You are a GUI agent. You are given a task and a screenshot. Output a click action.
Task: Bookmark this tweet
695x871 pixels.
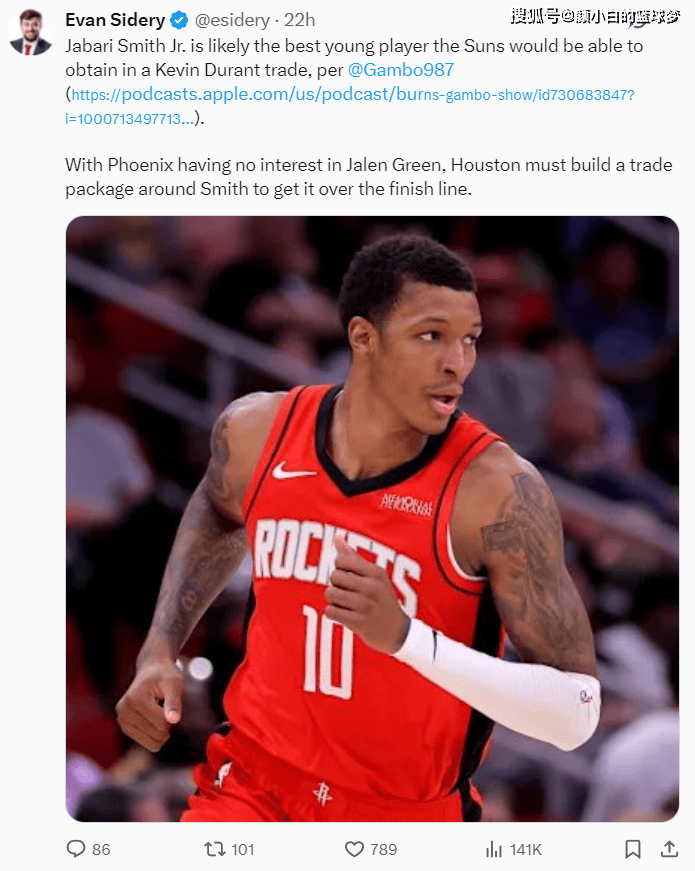pos(633,849)
